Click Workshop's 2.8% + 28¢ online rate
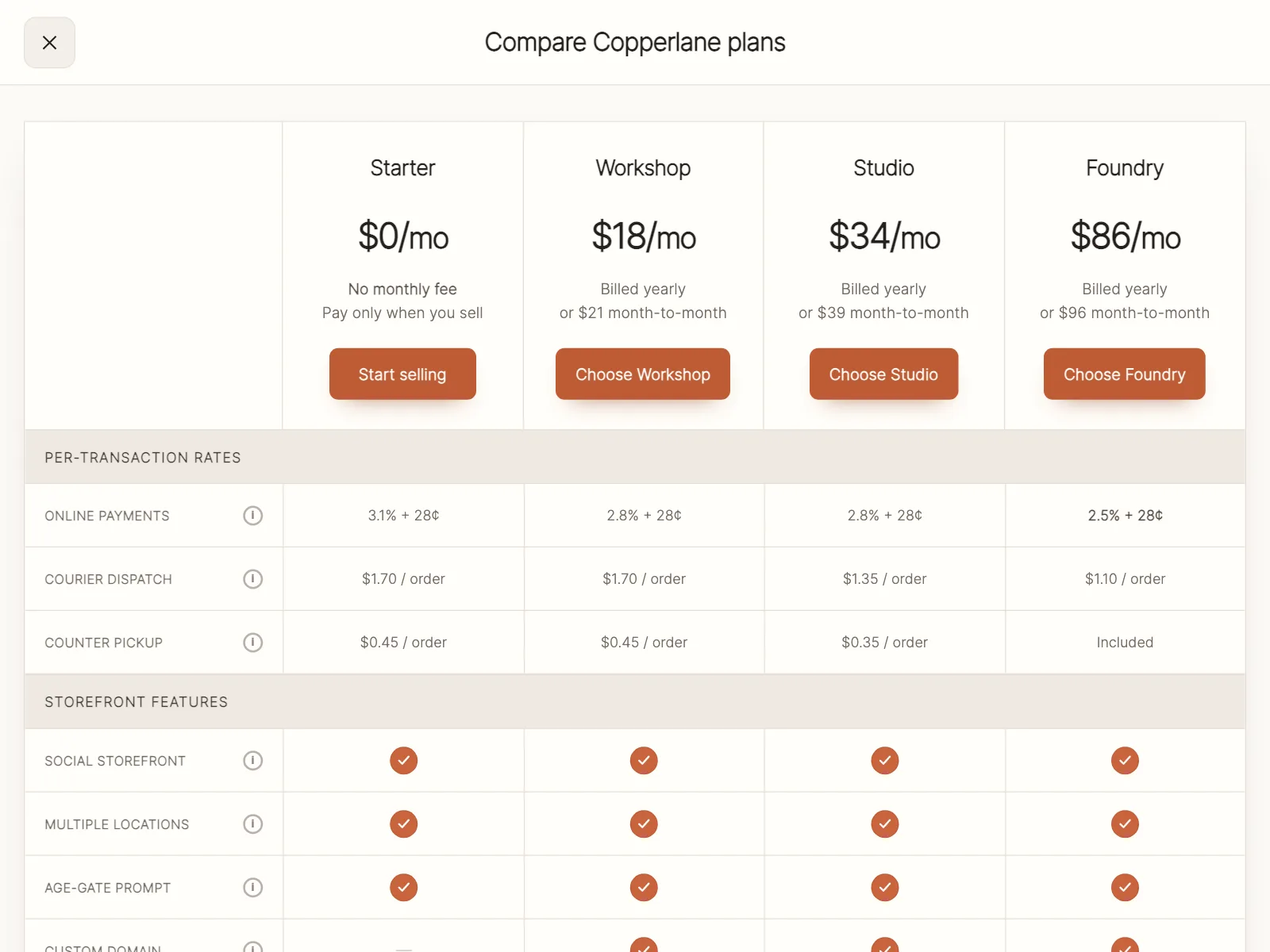 tap(644, 516)
